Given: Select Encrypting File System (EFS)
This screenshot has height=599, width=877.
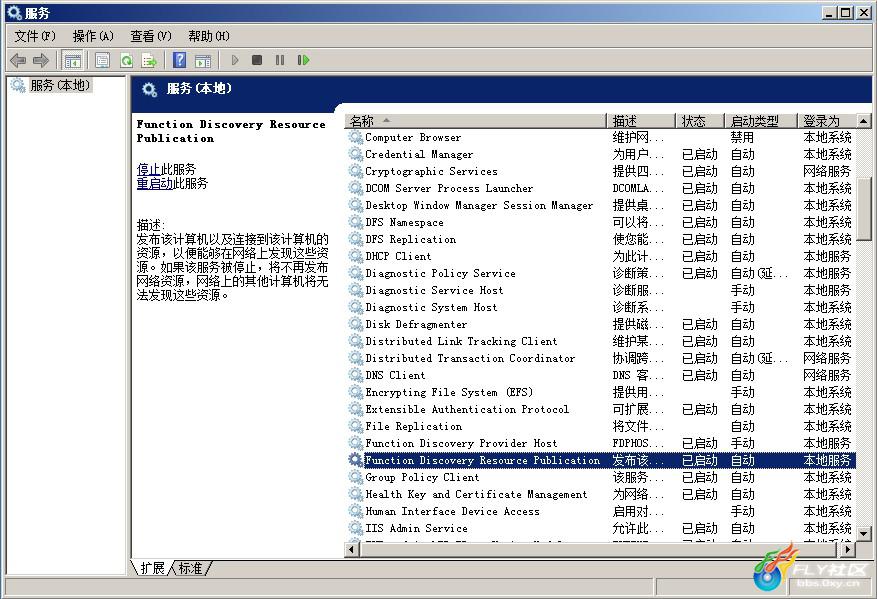Looking at the screenshot, I should coord(600,392).
